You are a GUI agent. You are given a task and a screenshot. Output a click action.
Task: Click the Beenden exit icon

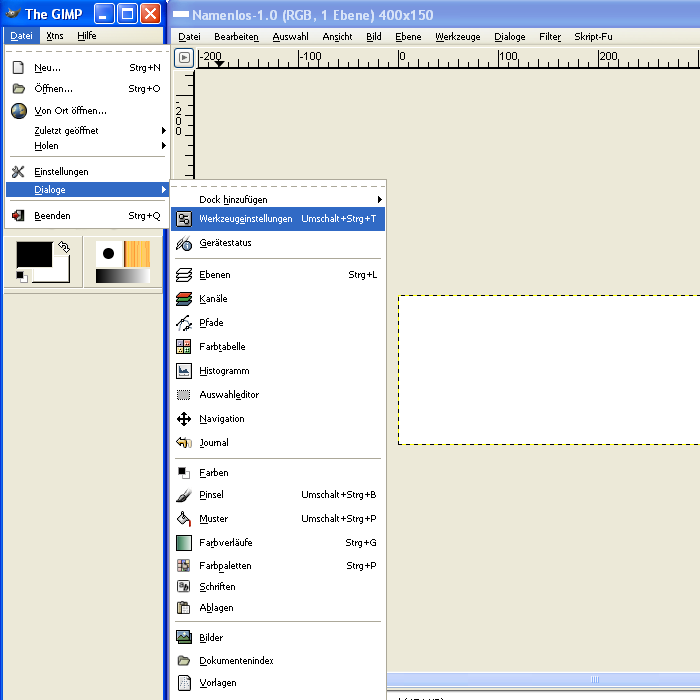(x=18, y=216)
